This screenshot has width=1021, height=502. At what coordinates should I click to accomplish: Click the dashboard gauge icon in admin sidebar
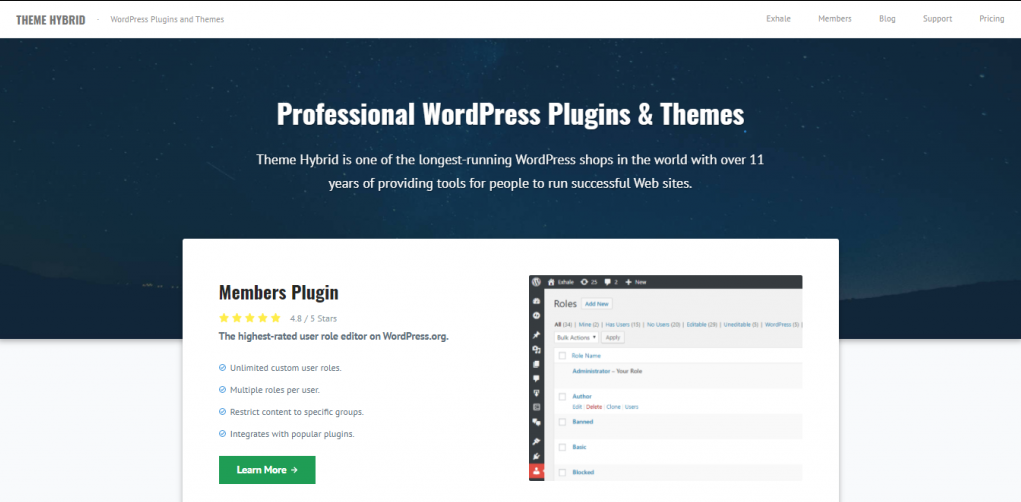pyautogui.click(x=537, y=301)
